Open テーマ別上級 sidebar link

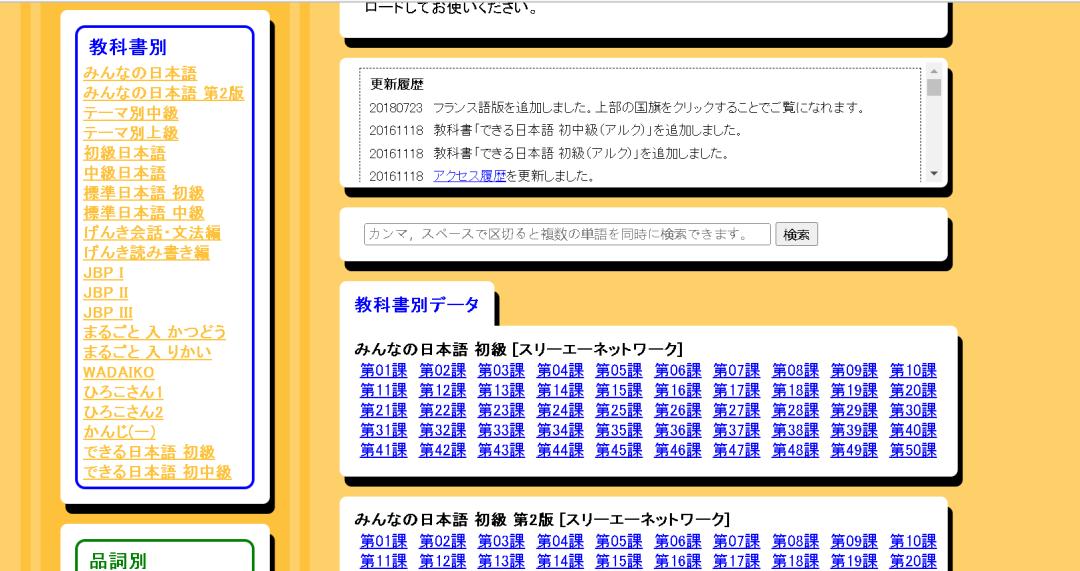[x=131, y=134]
